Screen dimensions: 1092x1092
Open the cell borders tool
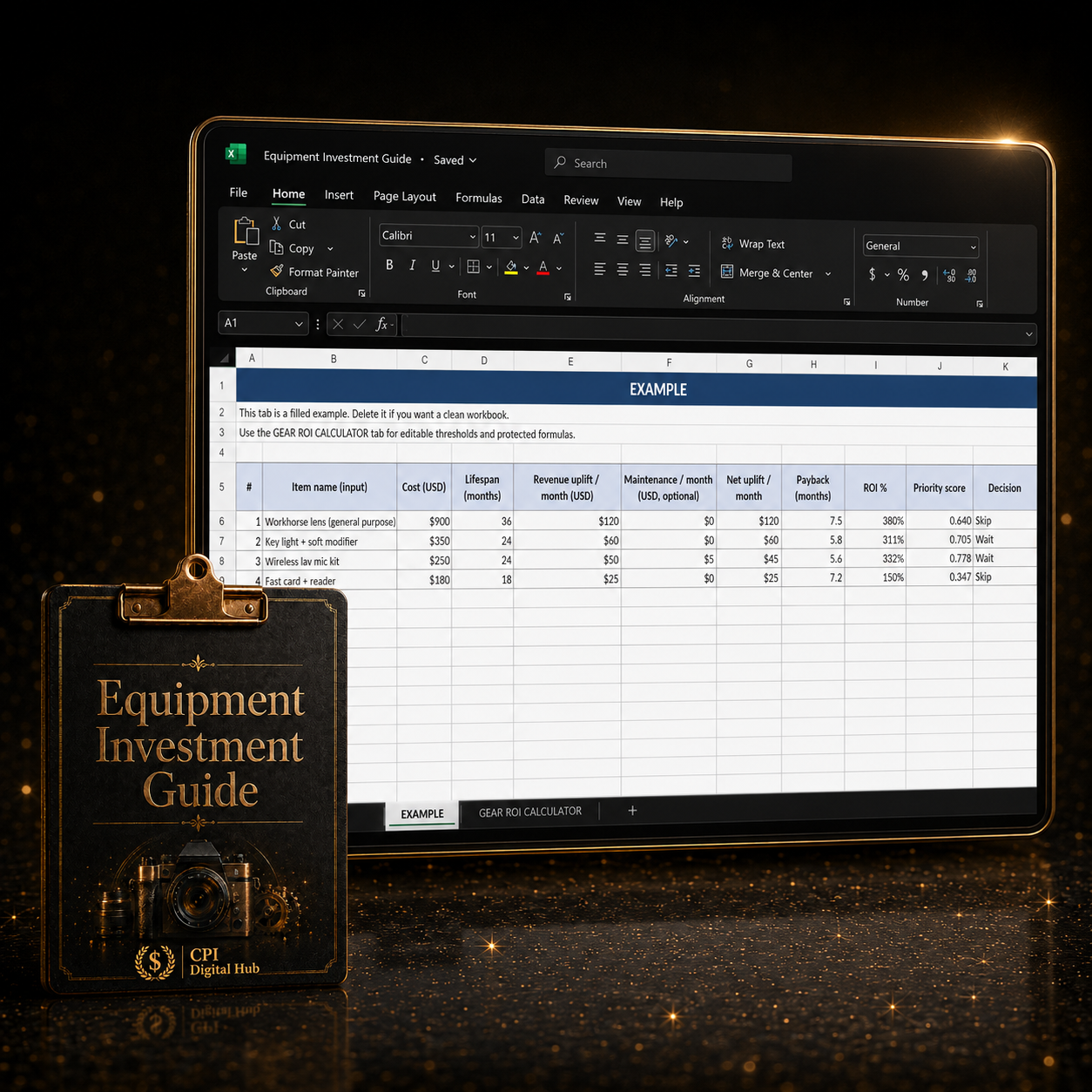[473, 266]
